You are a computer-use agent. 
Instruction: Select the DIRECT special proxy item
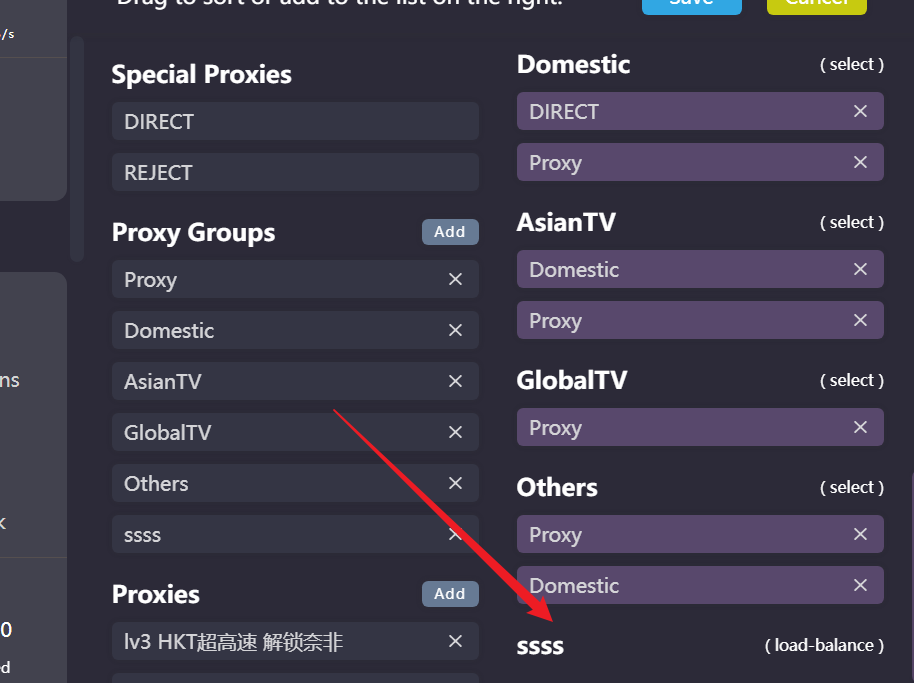click(x=296, y=121)
